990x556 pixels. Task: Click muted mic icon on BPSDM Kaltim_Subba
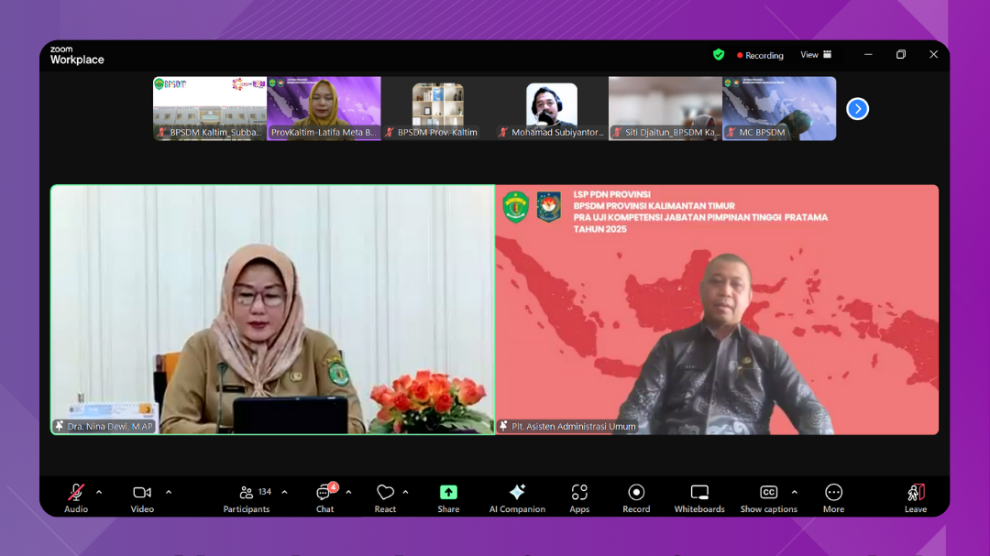coord(162,133)
